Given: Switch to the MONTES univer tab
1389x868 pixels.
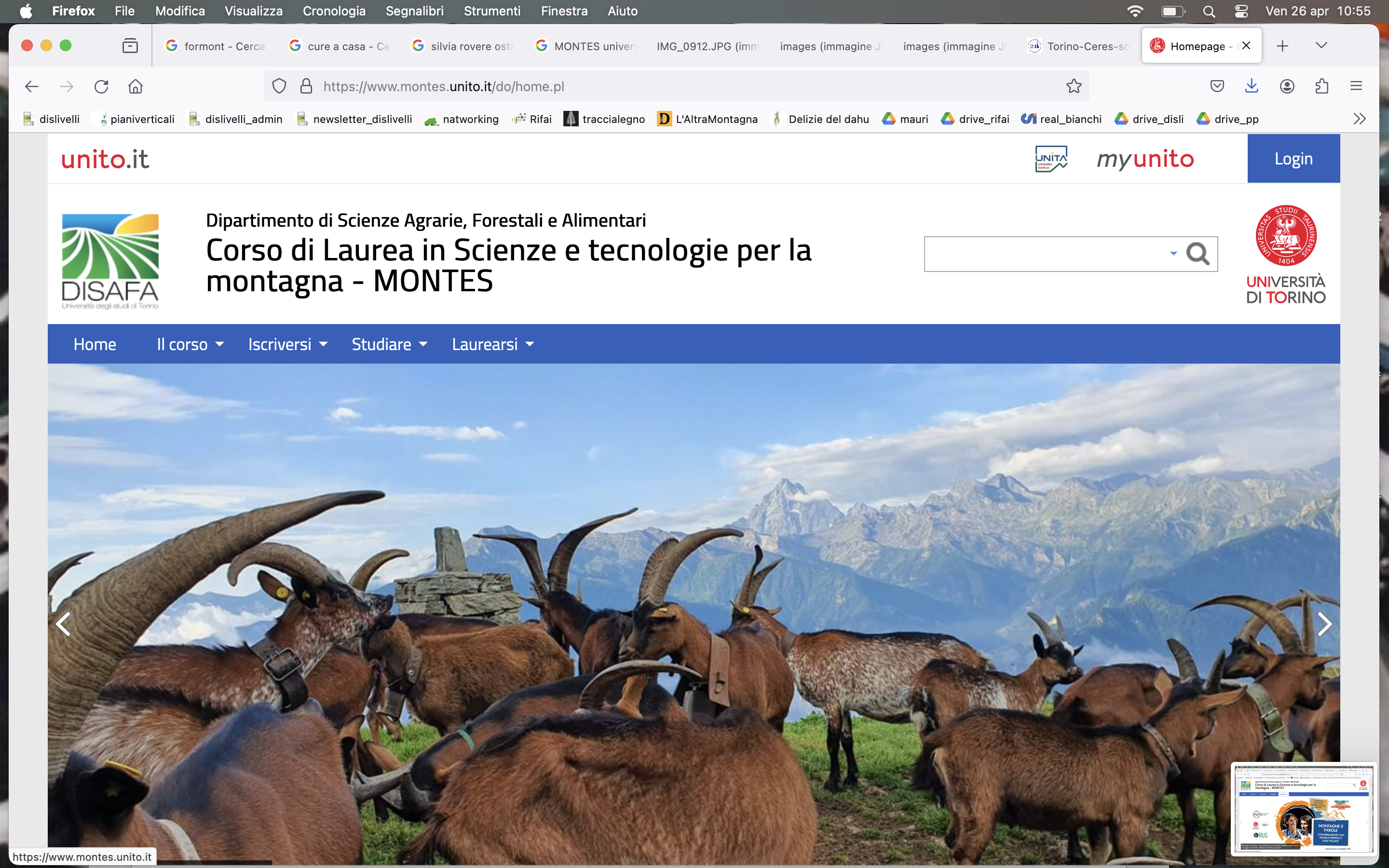Looking at the screenshot, I should click(x=586, y=46).
